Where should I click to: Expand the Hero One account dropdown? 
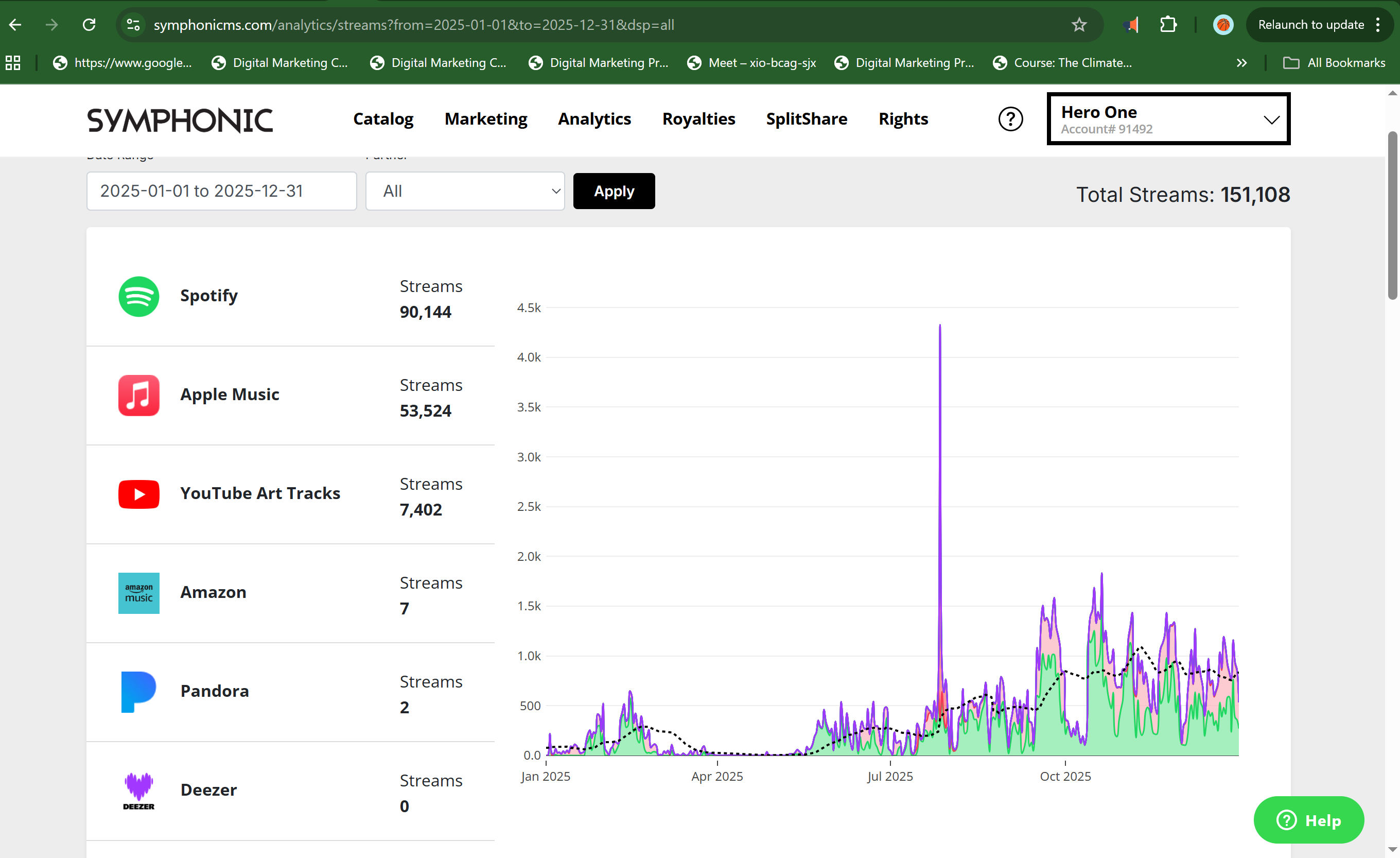pos(1168,119)
